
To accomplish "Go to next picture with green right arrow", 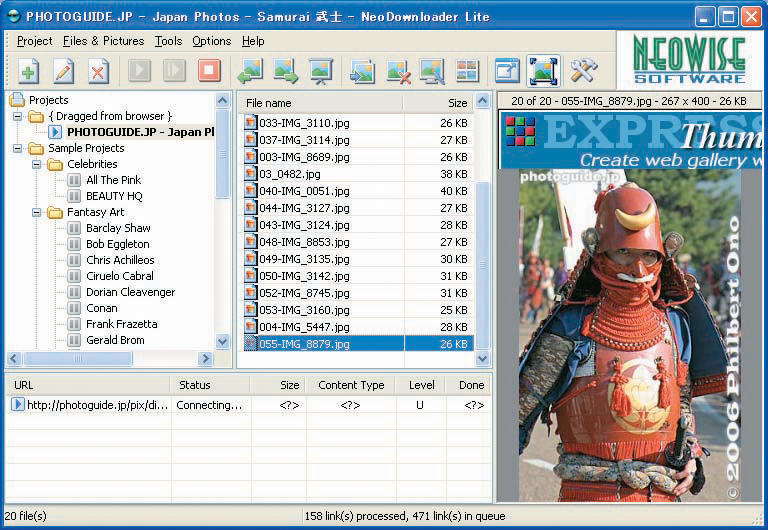I will click(x=286, y=71).
